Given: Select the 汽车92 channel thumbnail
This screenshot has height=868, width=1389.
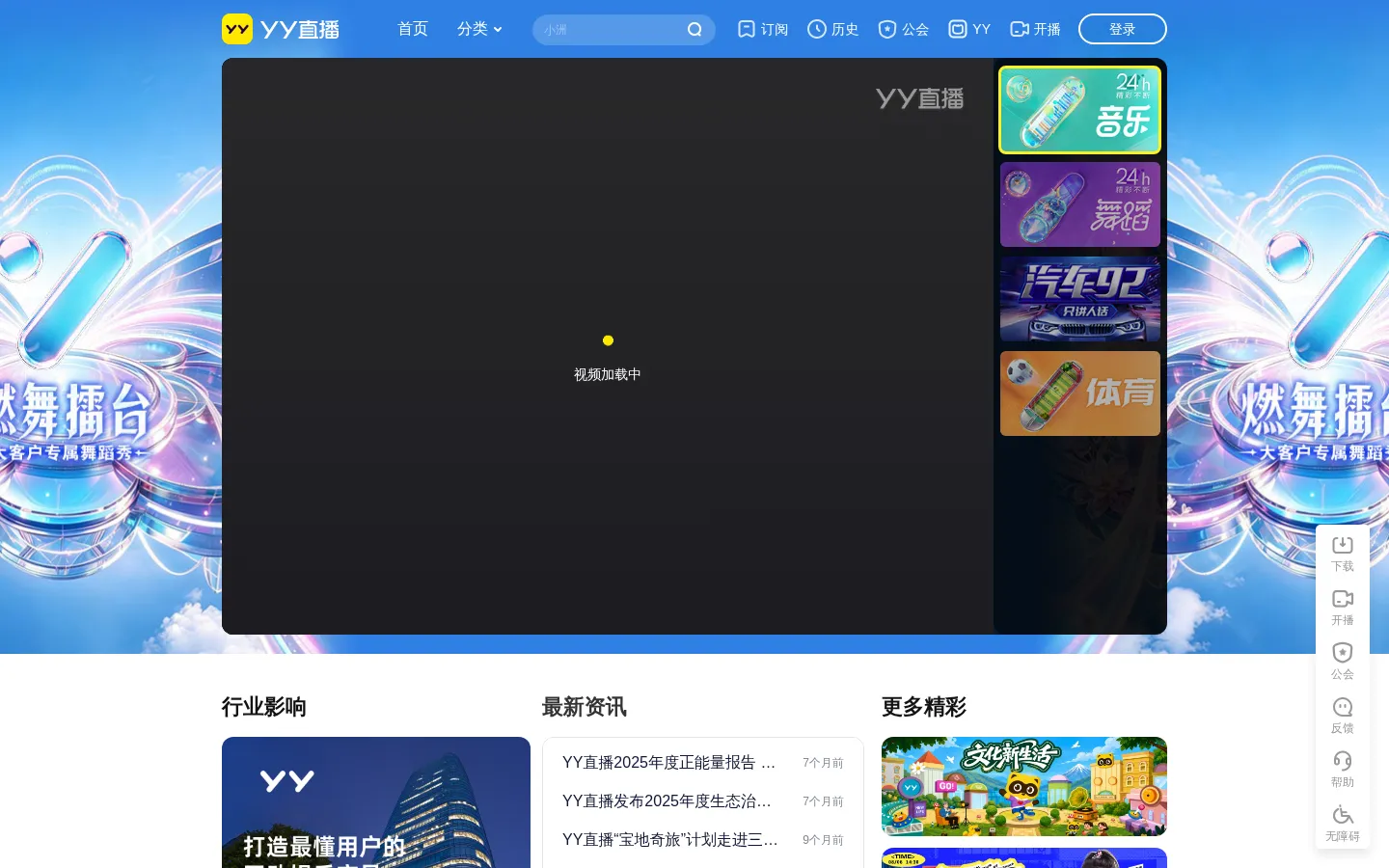Looking at the screenshot, I should point(1080,299).
